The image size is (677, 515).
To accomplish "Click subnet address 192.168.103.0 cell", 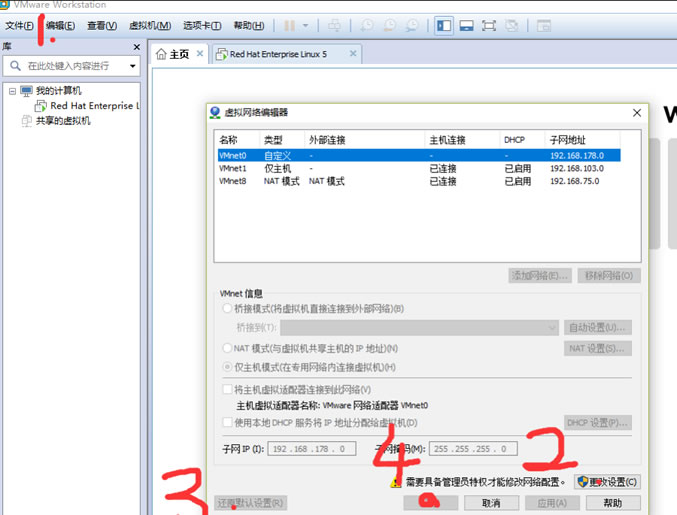I will (577, 168).
